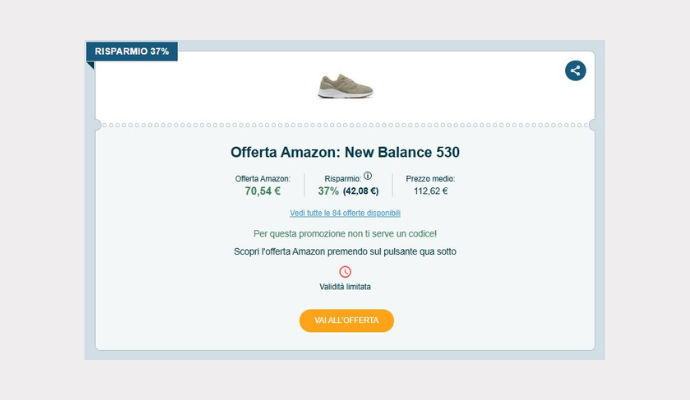This screenshot has width=690, height=400.
Task: Click the dotted coupon separator line
Action: pyautogui.click(x=345, y=125)
